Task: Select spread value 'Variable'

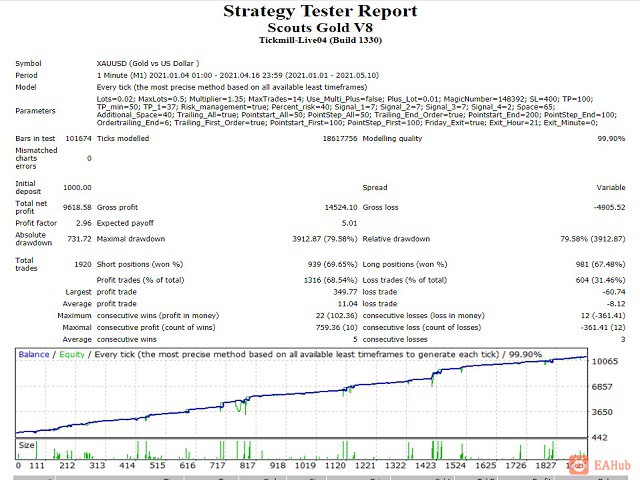Action: coord(611,187)
